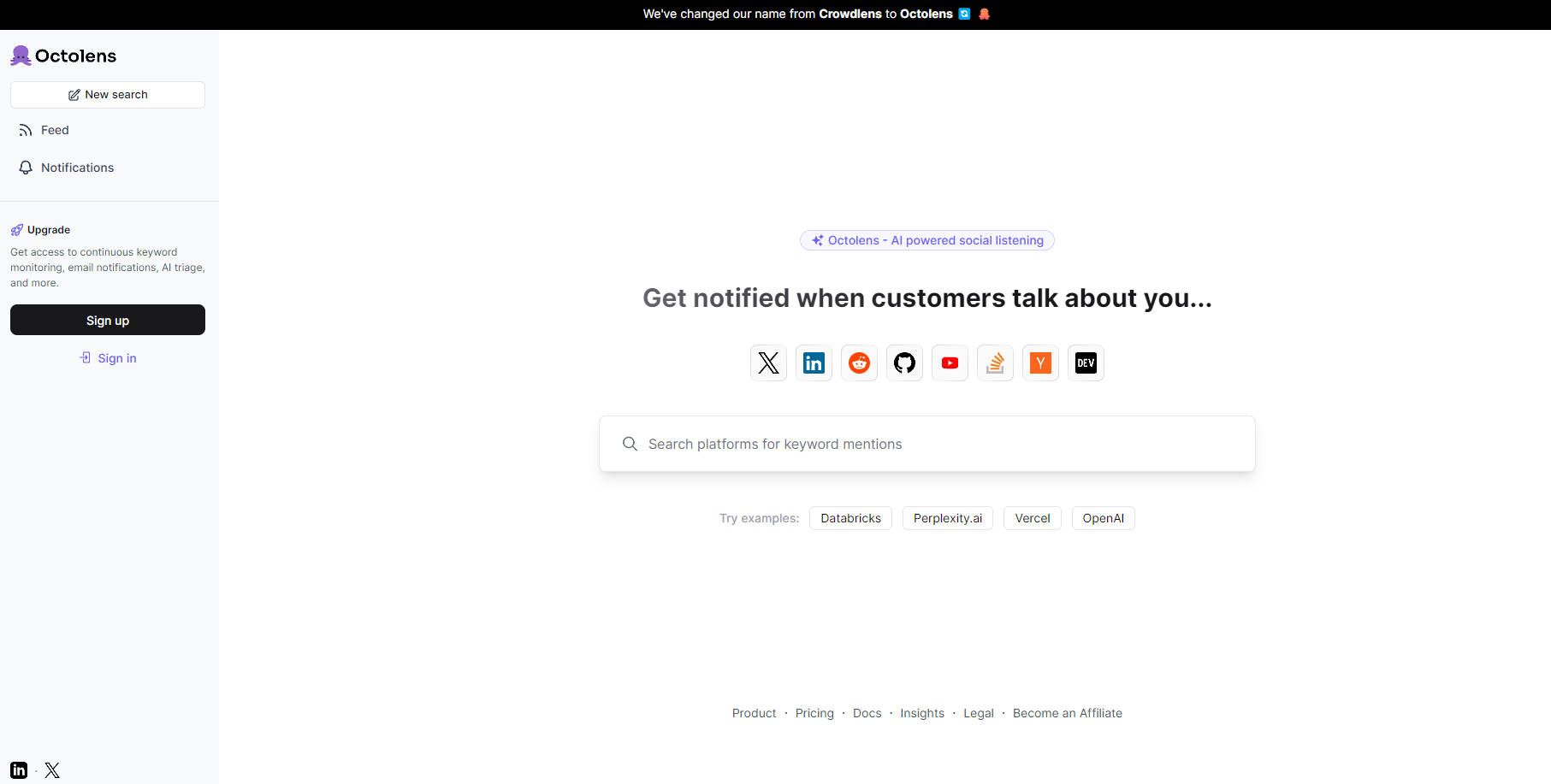
Task: Open the Pricing footer link
Action: point(814,713)
